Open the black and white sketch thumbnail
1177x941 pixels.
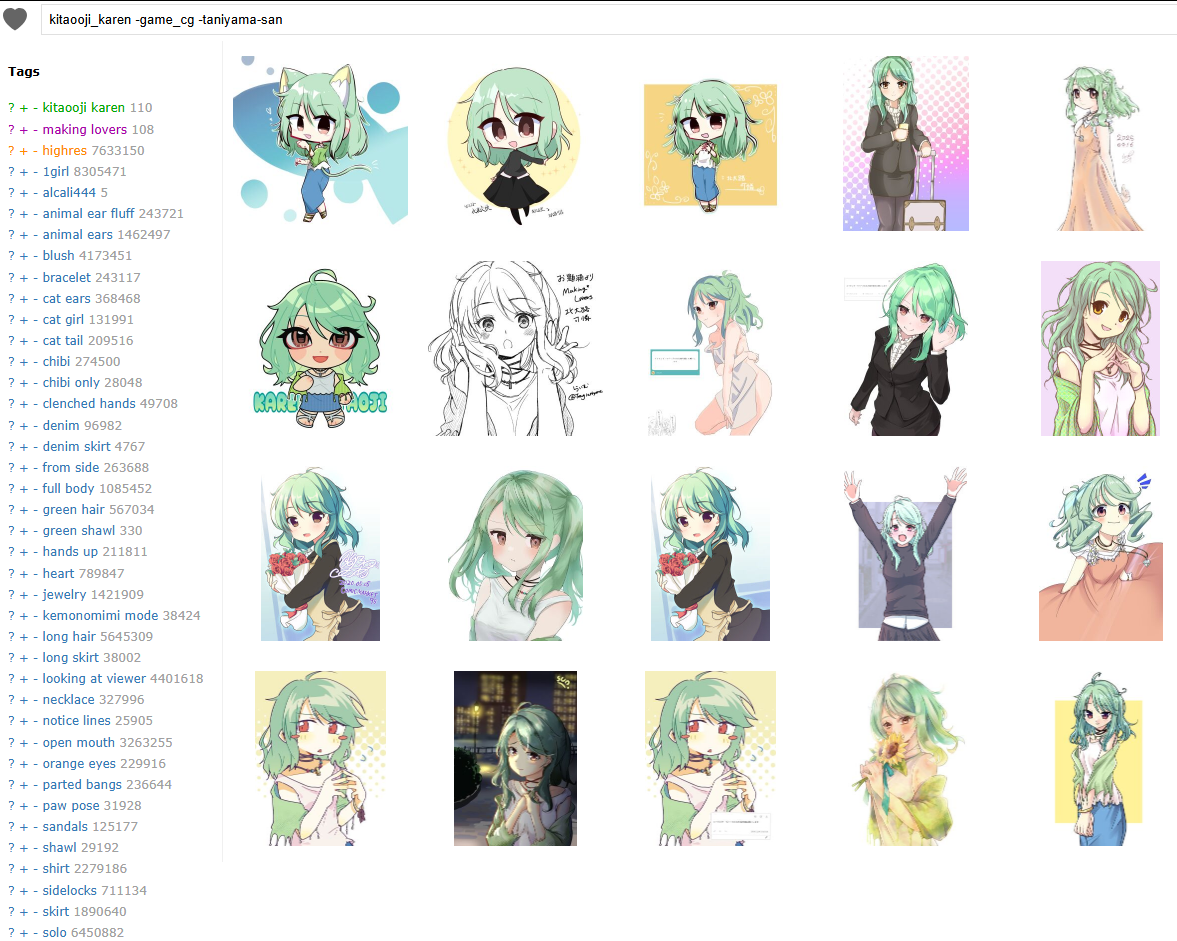[515, 348]
